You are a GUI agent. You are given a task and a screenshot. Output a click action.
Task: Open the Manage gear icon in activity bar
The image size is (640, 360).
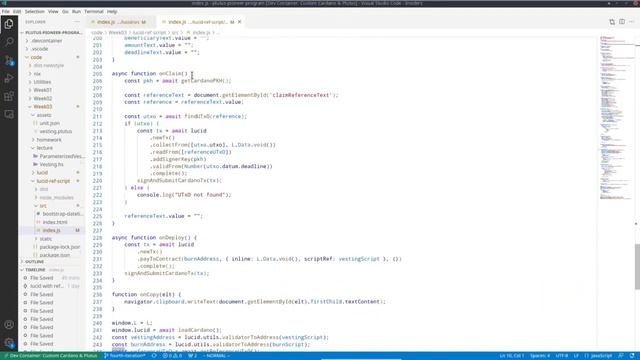pos(9,343)
